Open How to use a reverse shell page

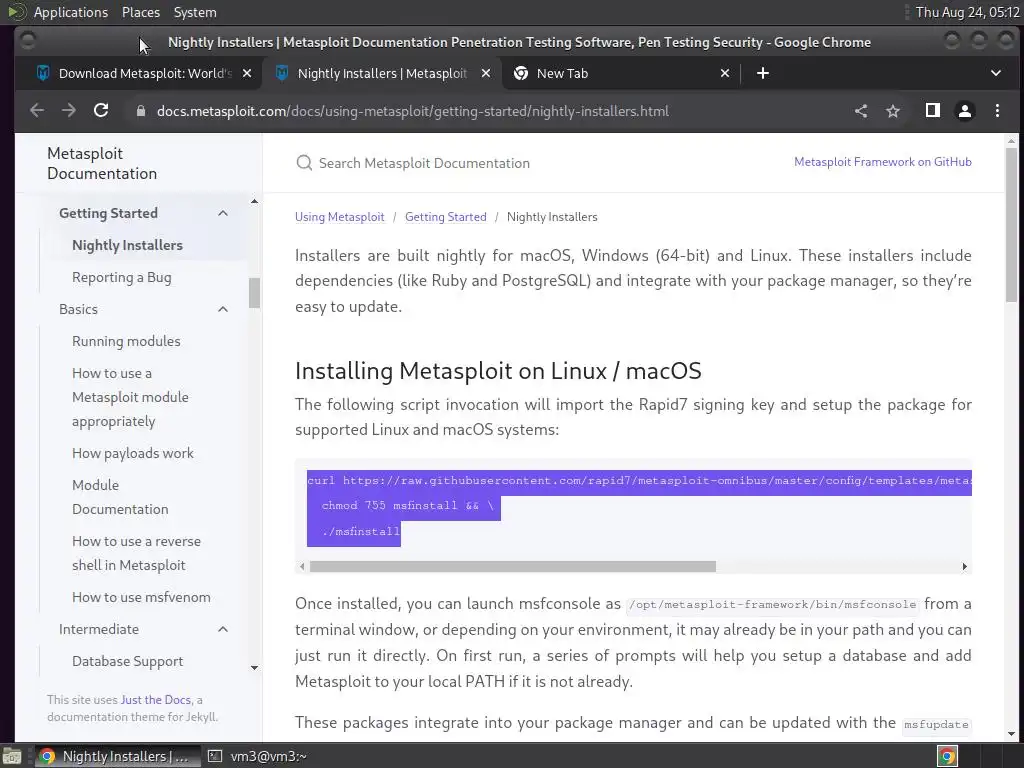(136, 553)
